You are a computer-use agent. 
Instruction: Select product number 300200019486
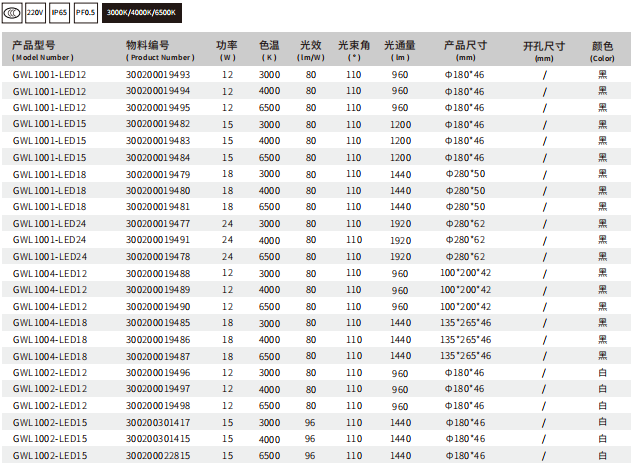[158, 340]
